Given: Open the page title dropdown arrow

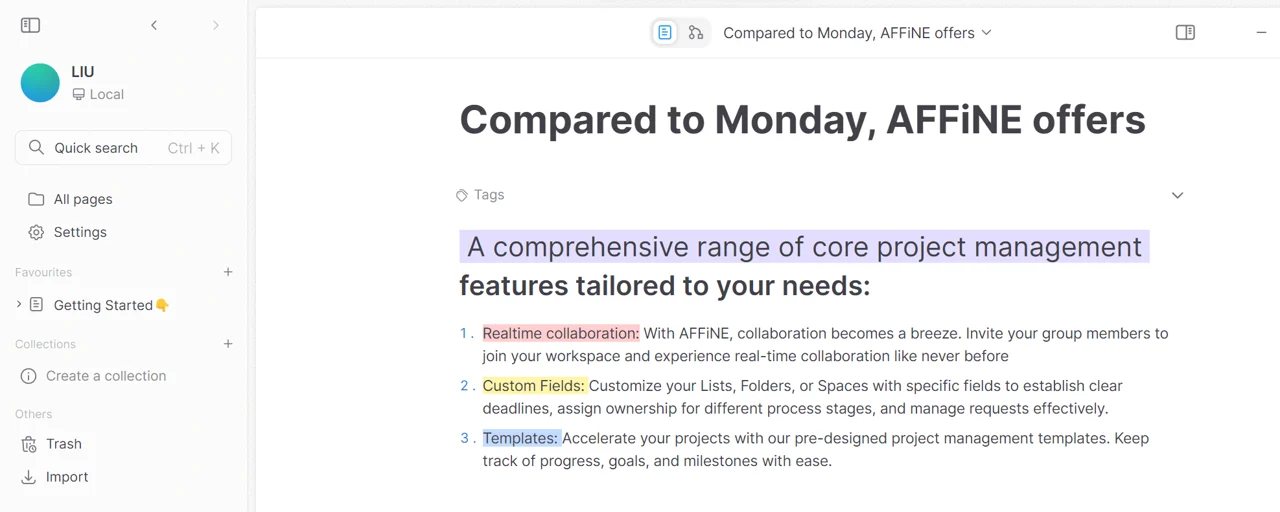Looking at the screenshot, I should 986,33.
